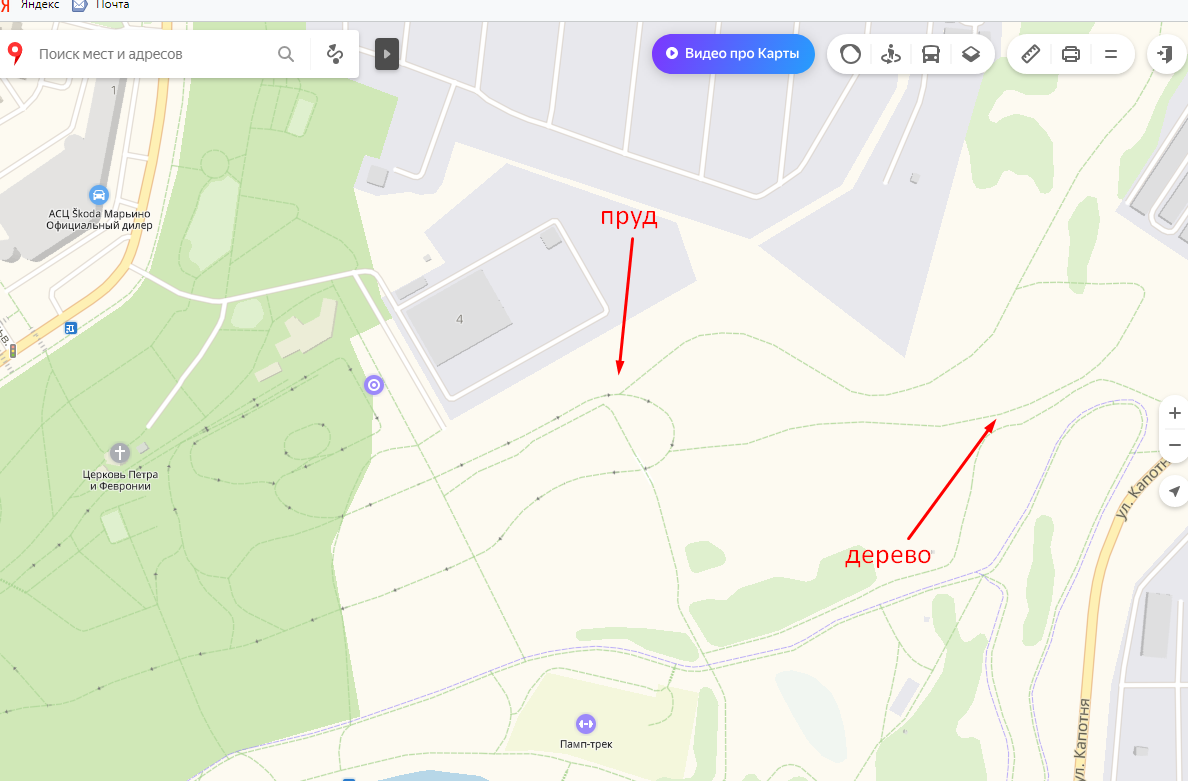This screenshot has height=781, width=1188.
Task: Select the Церковь Петра и Февронии marker
Action: pyautogui.click(x=120, y=453)
